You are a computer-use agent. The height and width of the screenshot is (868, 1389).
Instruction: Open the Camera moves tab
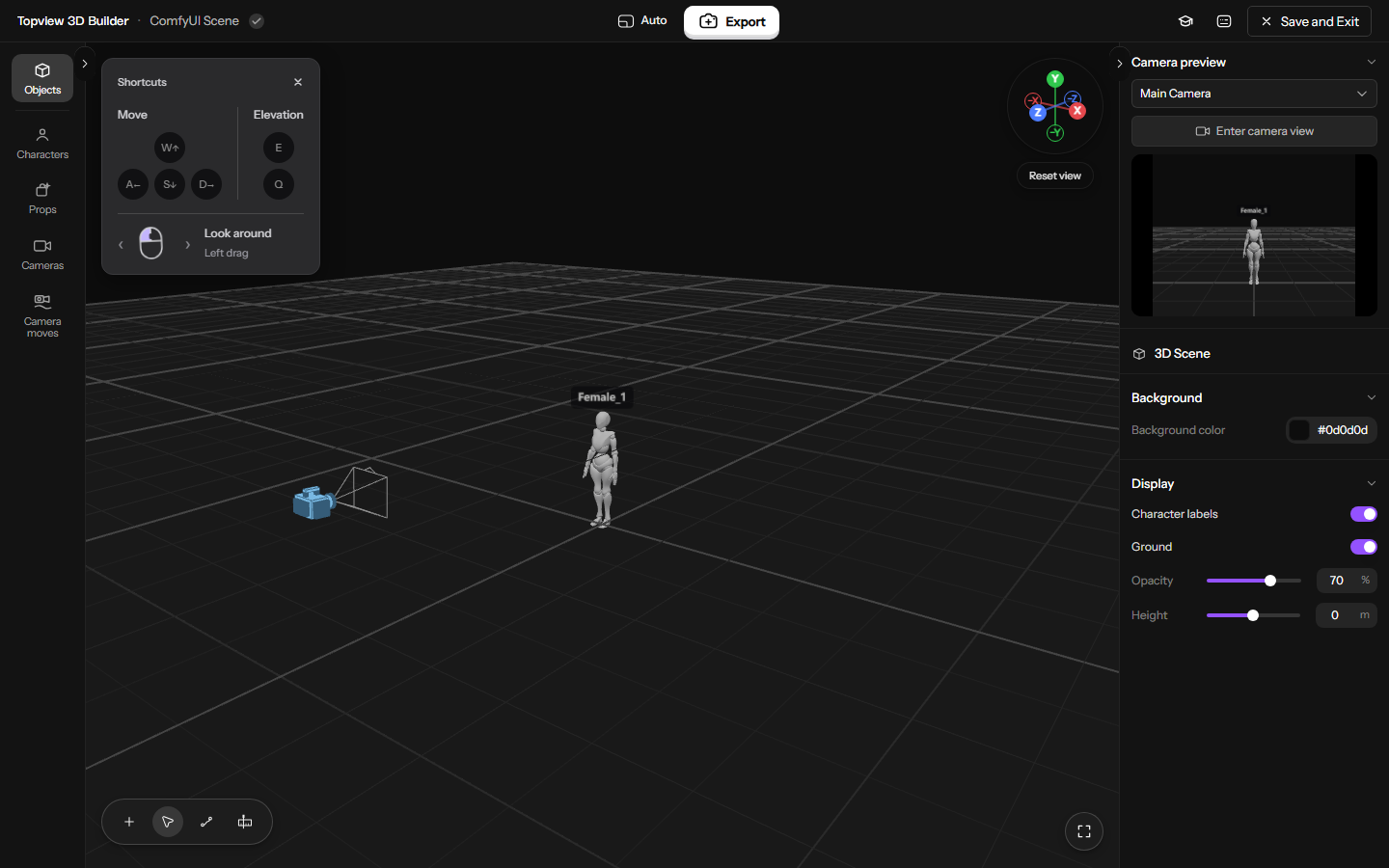(x=42, y=315)
